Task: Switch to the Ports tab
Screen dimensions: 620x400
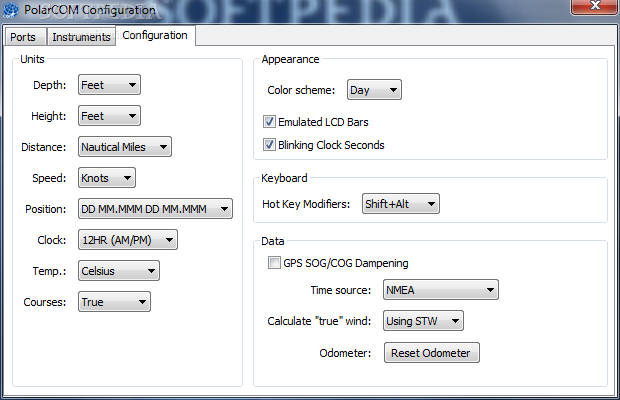Action: coord(25,37)
